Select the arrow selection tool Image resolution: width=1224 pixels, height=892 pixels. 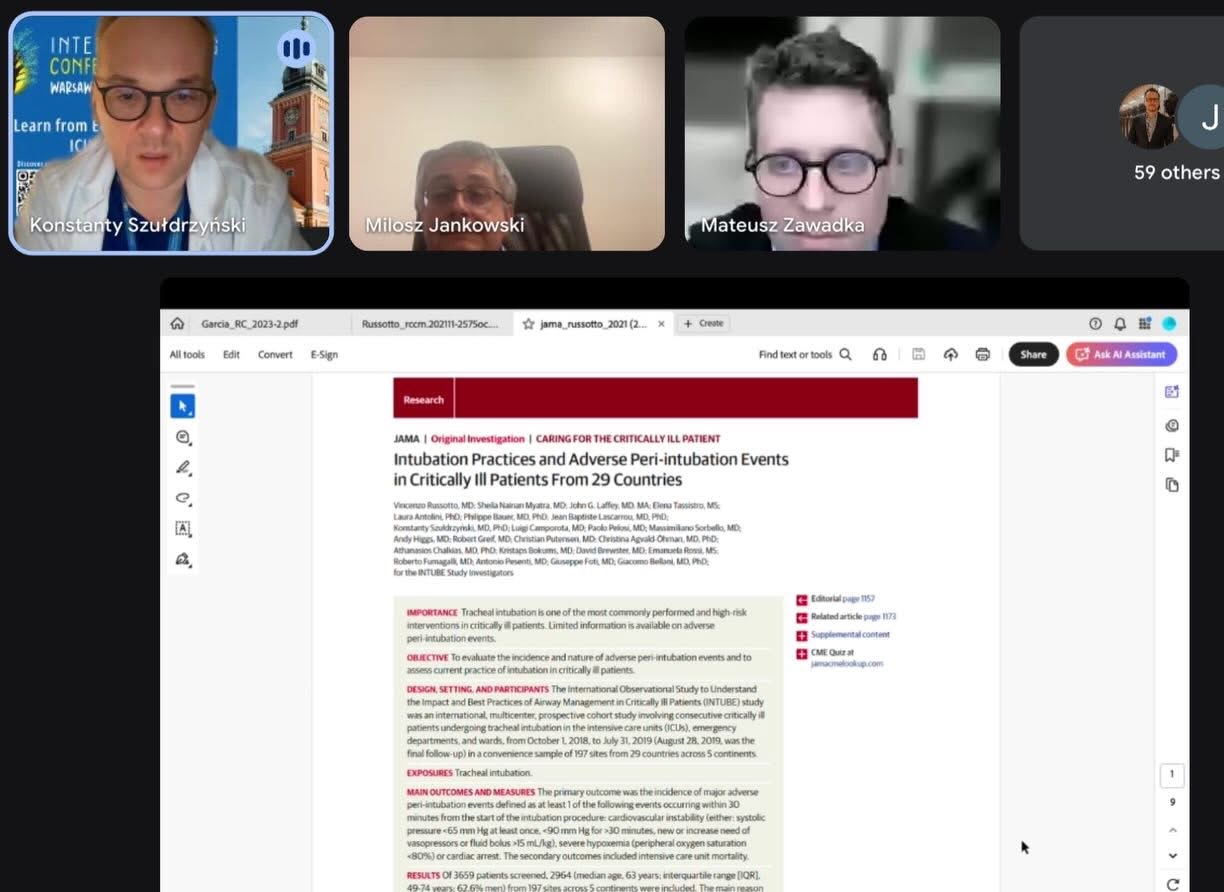pos(182,406)
